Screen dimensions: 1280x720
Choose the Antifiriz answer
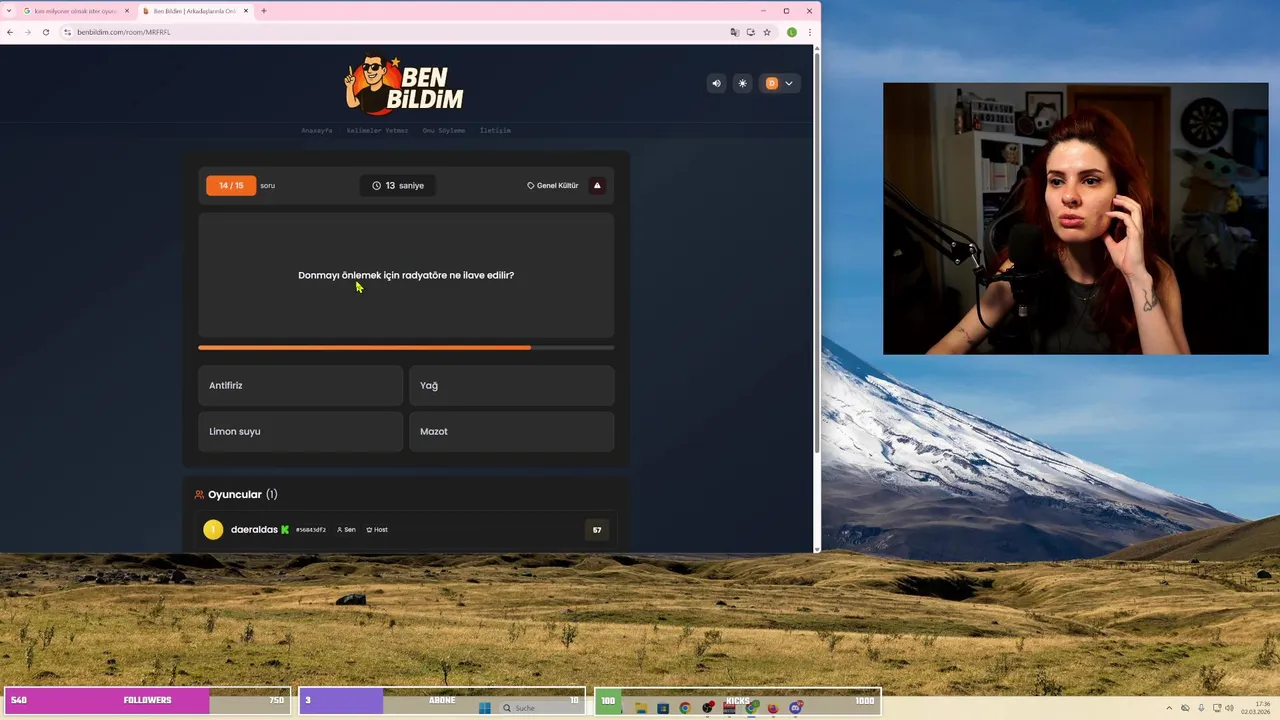[300, 385]
